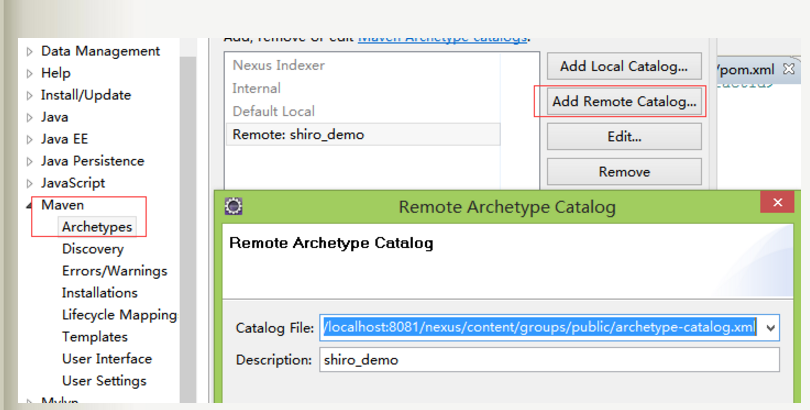The height and width of the screenshot is (410, 810).
Task: Select Java Persistence in the tree
Action: (92, 161)
